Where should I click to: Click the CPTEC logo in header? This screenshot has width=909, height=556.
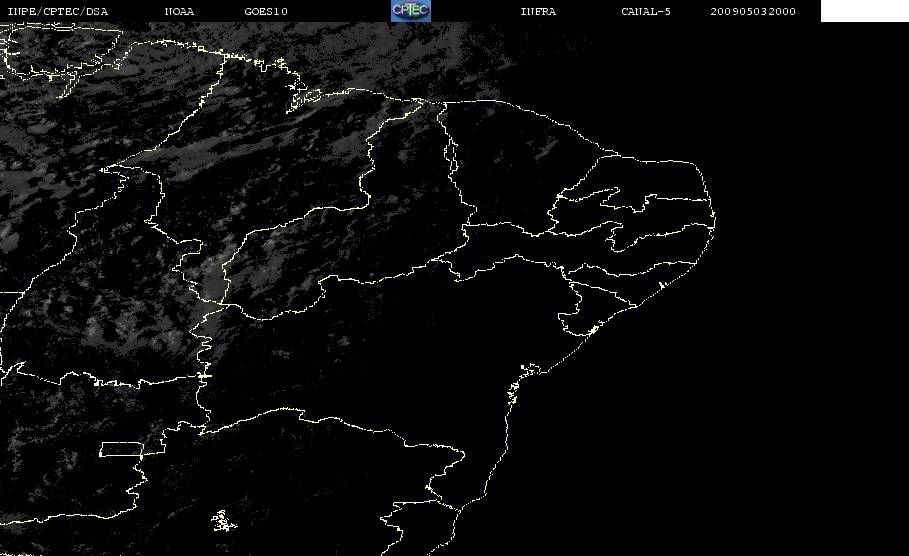(410, 10)
